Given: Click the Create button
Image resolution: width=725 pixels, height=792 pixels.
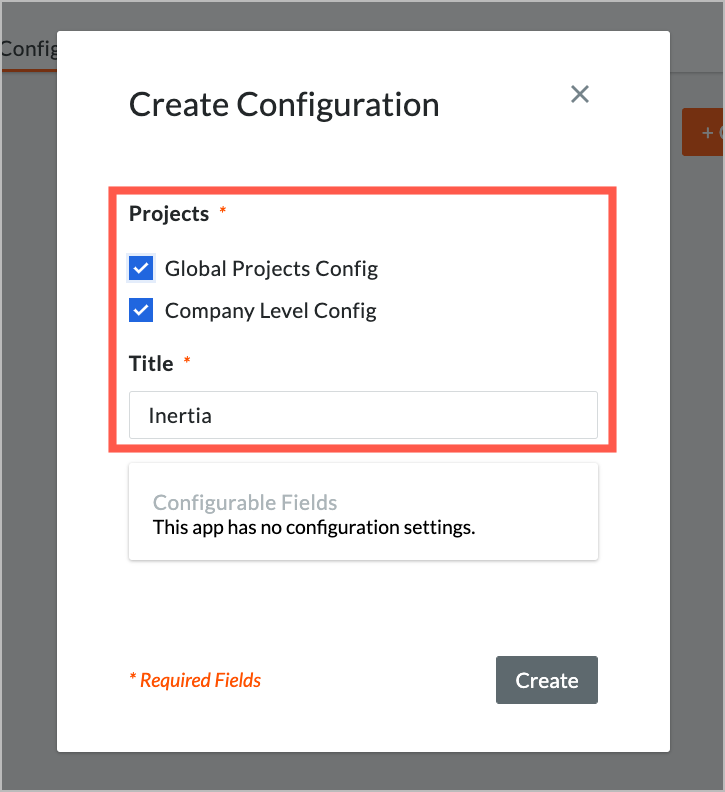Looking at the screenshot, I should [x=547, y=680].
